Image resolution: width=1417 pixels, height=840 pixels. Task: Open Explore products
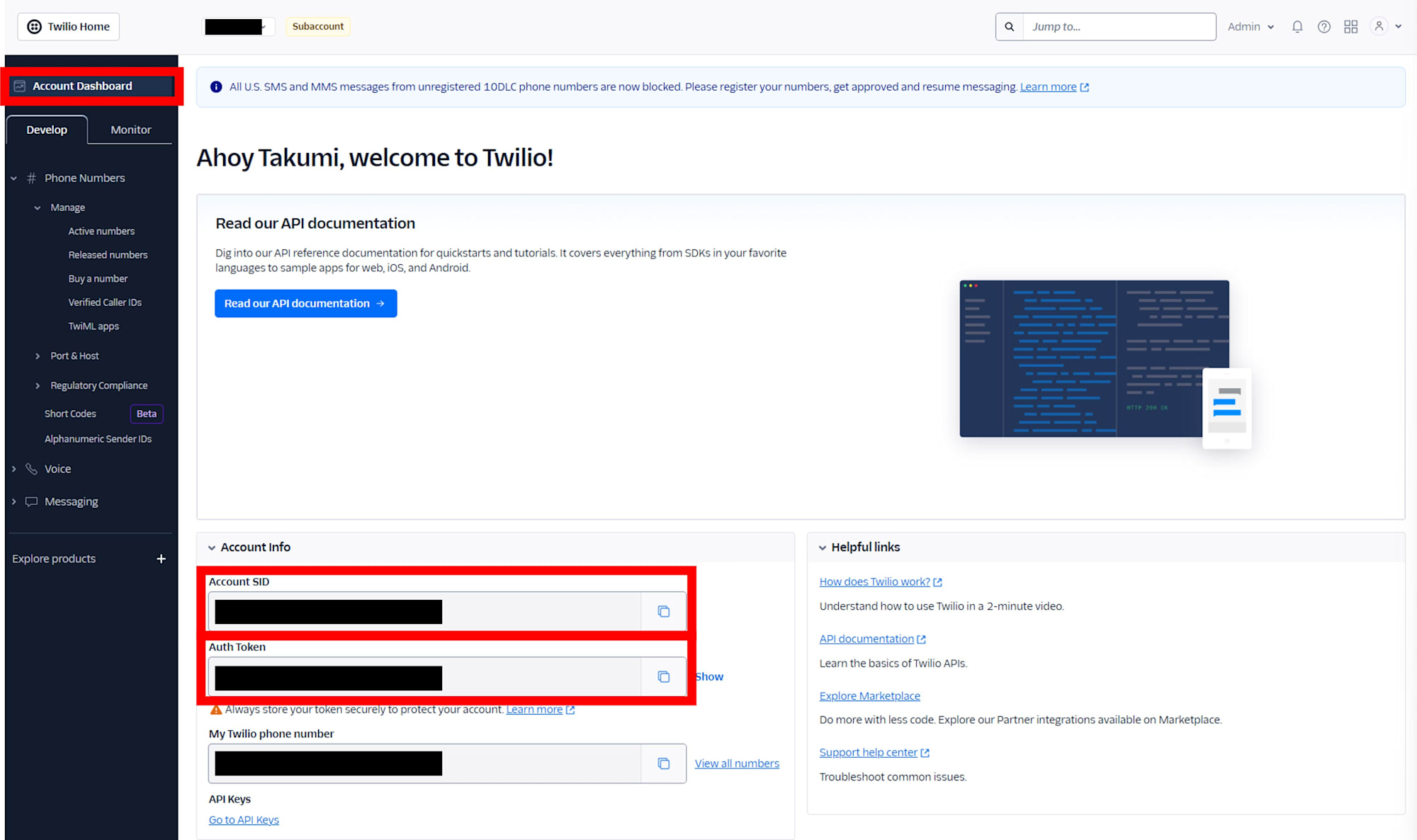[54, 559]
